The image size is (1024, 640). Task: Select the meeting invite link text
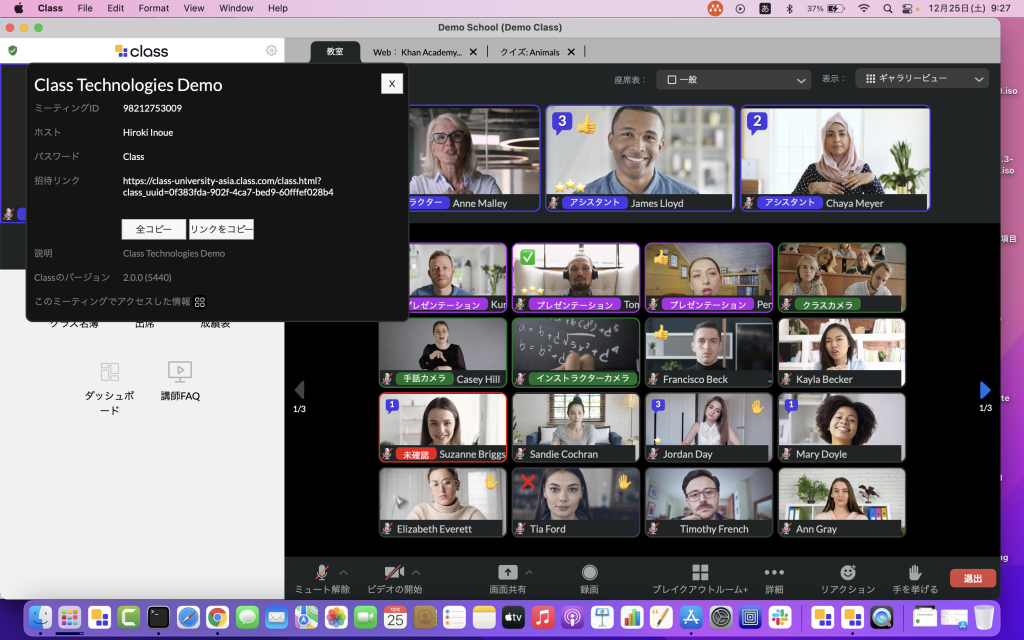click(x=228, y=187)
